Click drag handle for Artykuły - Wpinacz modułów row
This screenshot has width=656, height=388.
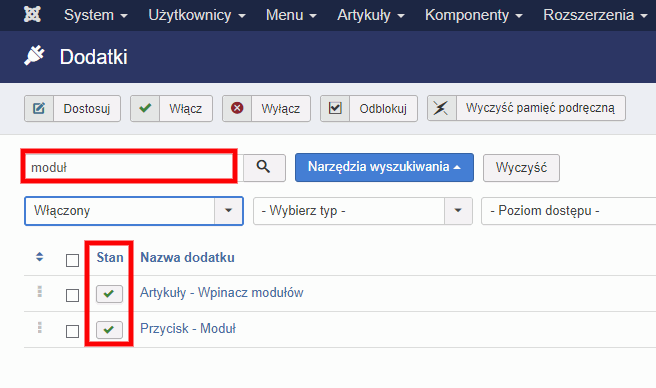coord(40,291)
